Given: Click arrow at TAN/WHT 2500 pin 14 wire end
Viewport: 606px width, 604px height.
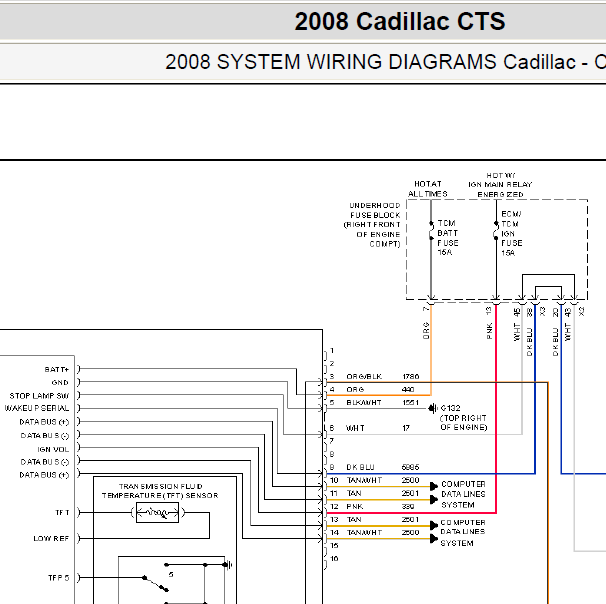Looking at the screenshot, I should coord(434,539).
